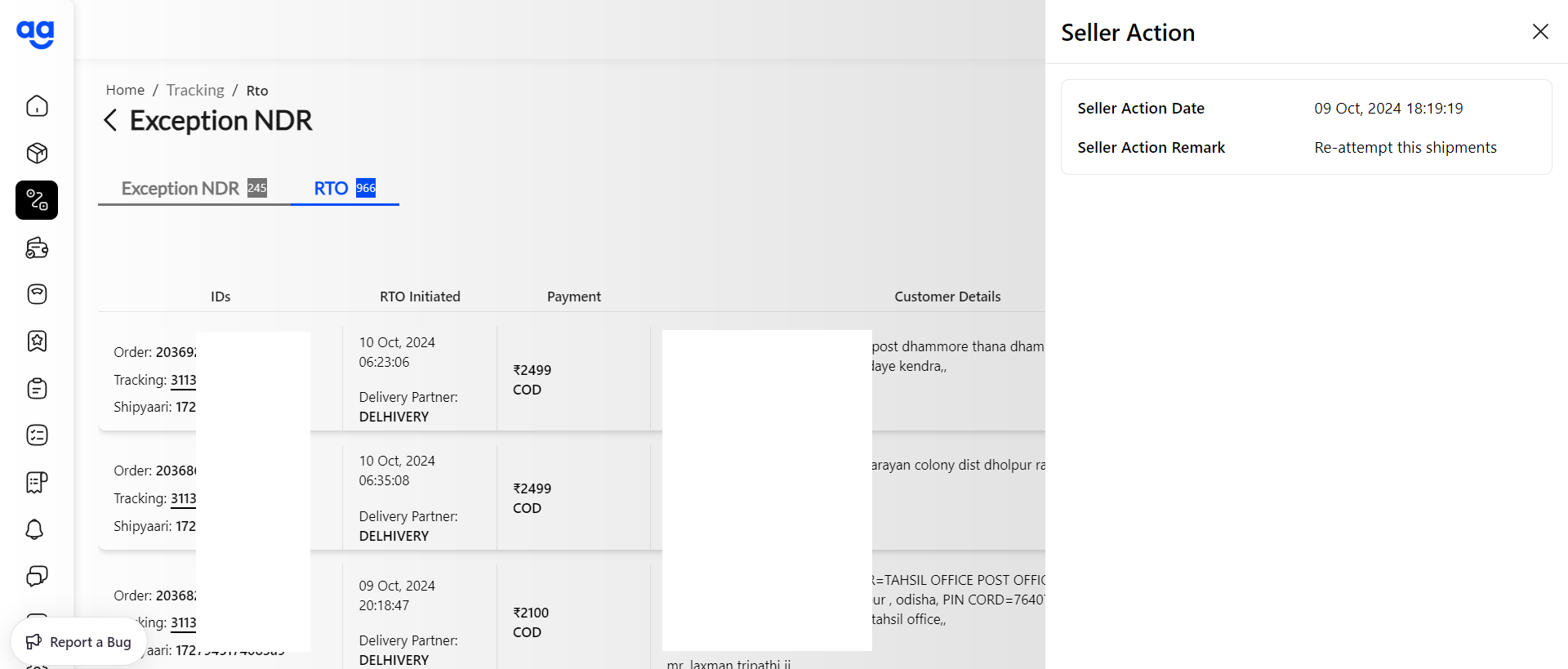Open first row's tracking number link
The width and height of the screenshot is (1568, 669).
183,381
